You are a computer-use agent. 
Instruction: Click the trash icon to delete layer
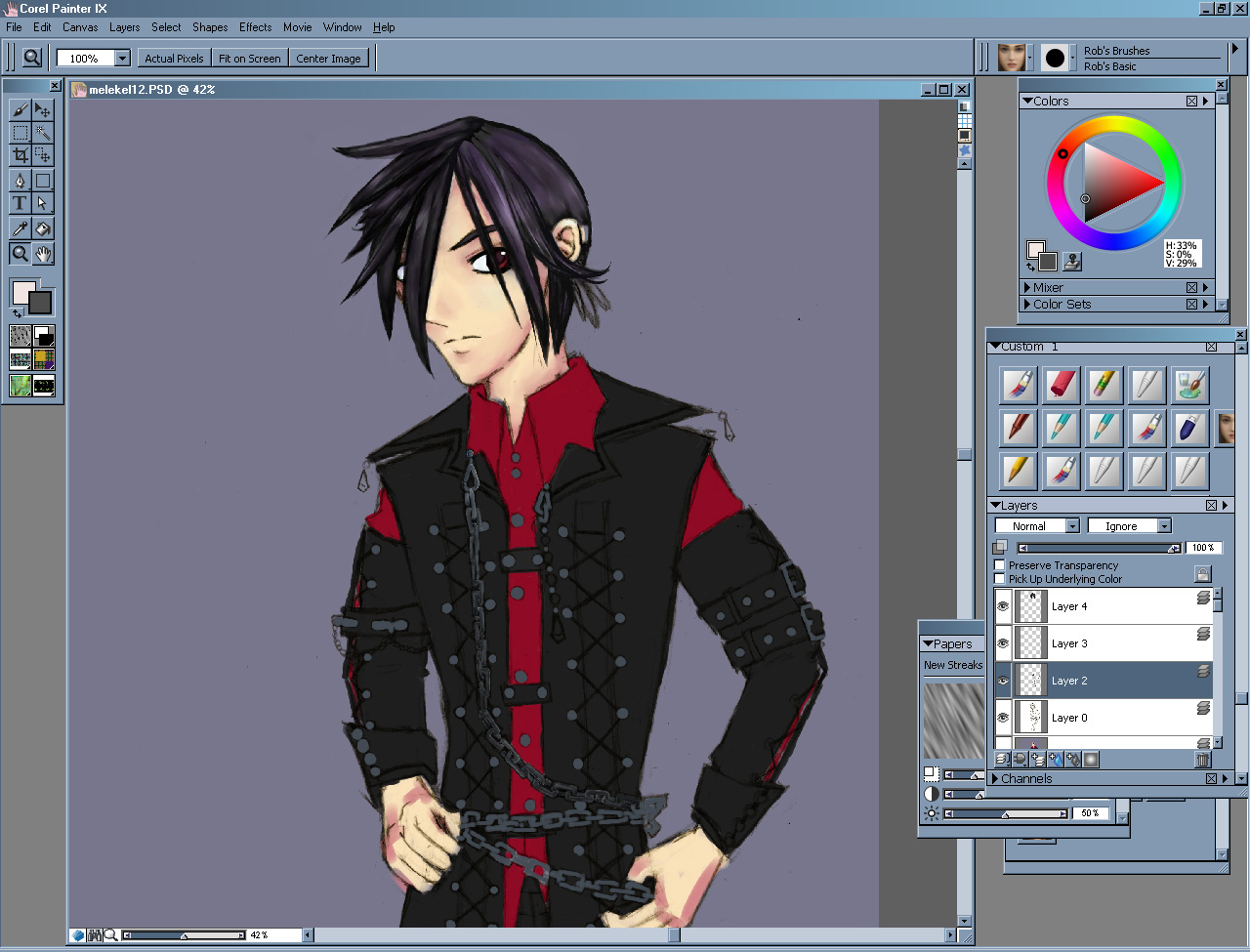(1202, 760)
